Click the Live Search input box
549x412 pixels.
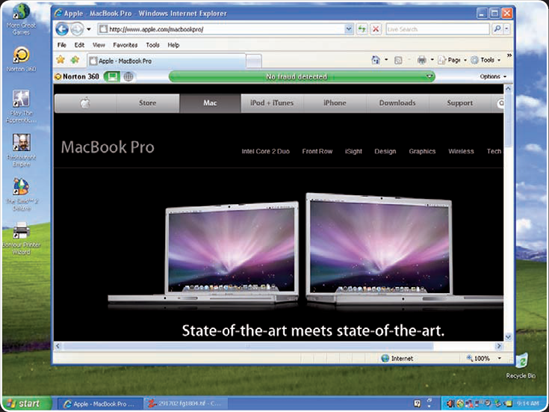tap(437, 29)
